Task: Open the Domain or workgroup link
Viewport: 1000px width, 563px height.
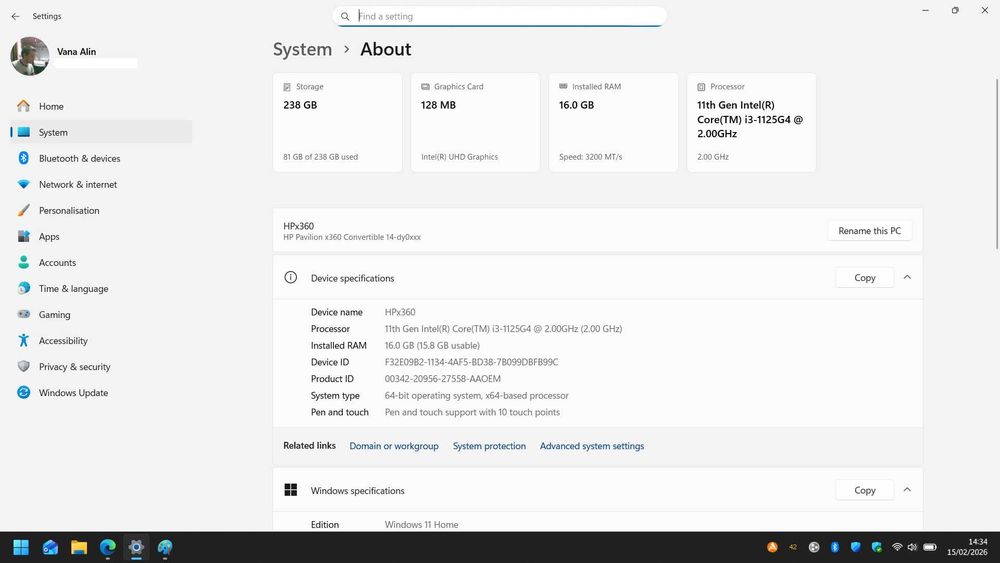Action: tap(393, 446)
